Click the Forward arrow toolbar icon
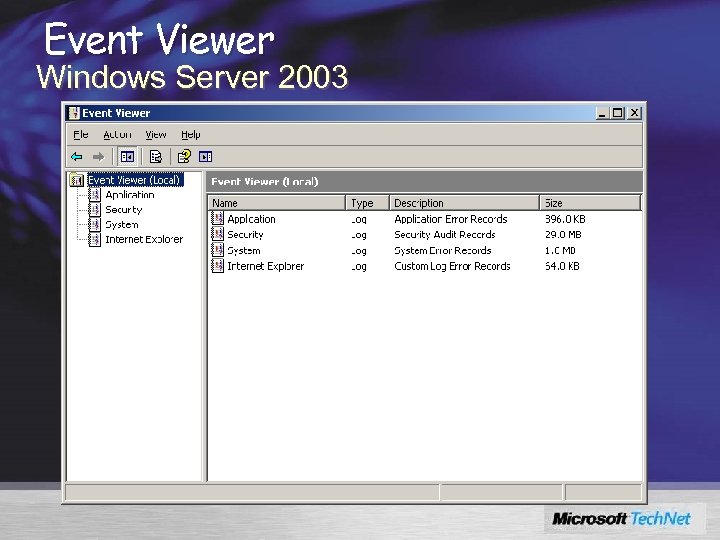Screen dimensions: 720x540 [x=98, y=157]
